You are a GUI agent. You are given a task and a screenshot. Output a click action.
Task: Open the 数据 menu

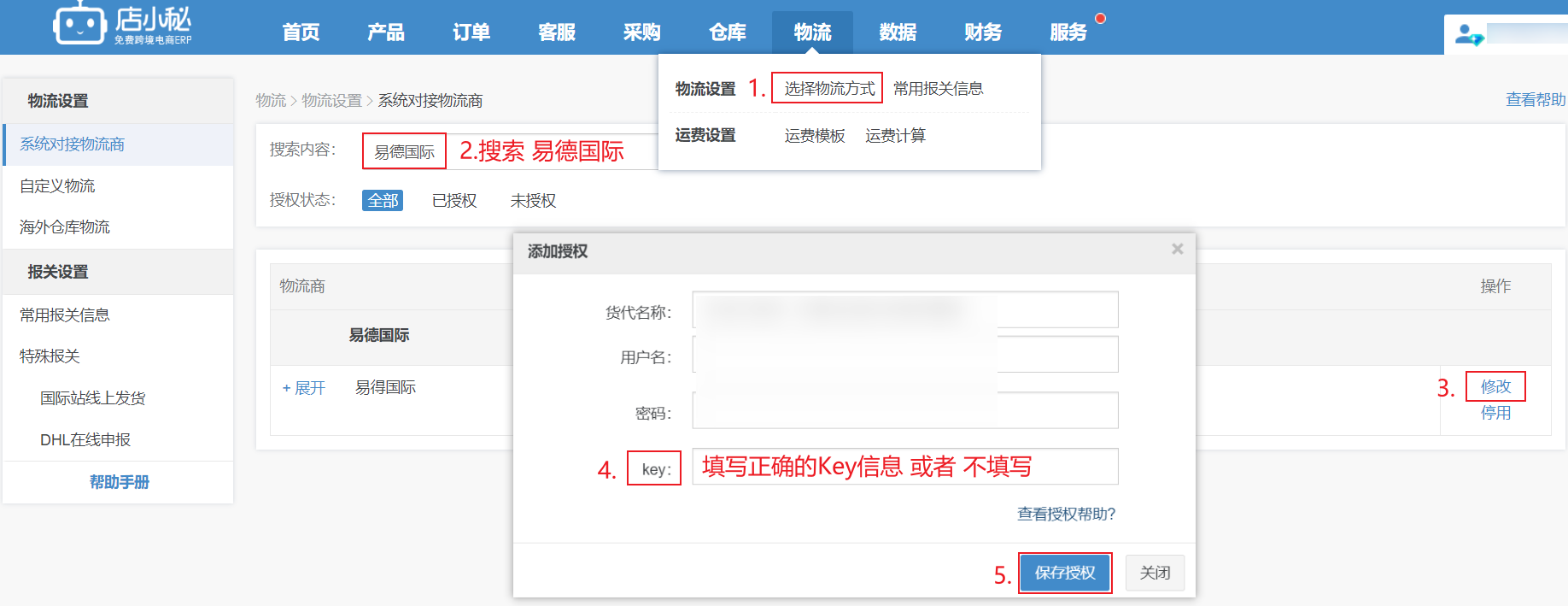click(898, 32)
